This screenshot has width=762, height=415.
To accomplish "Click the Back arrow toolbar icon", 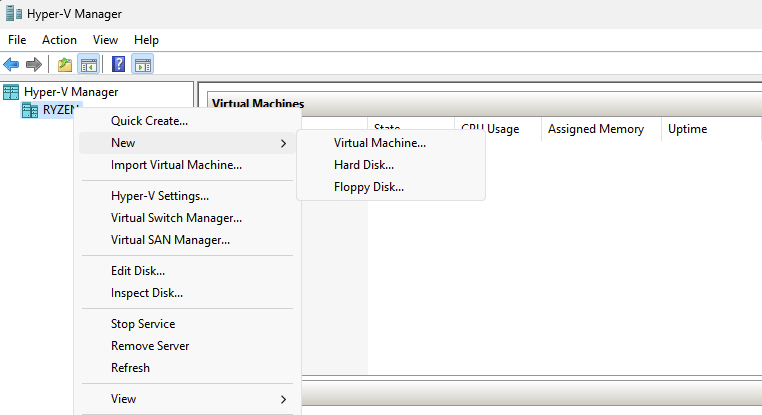I will pos(12,65).
